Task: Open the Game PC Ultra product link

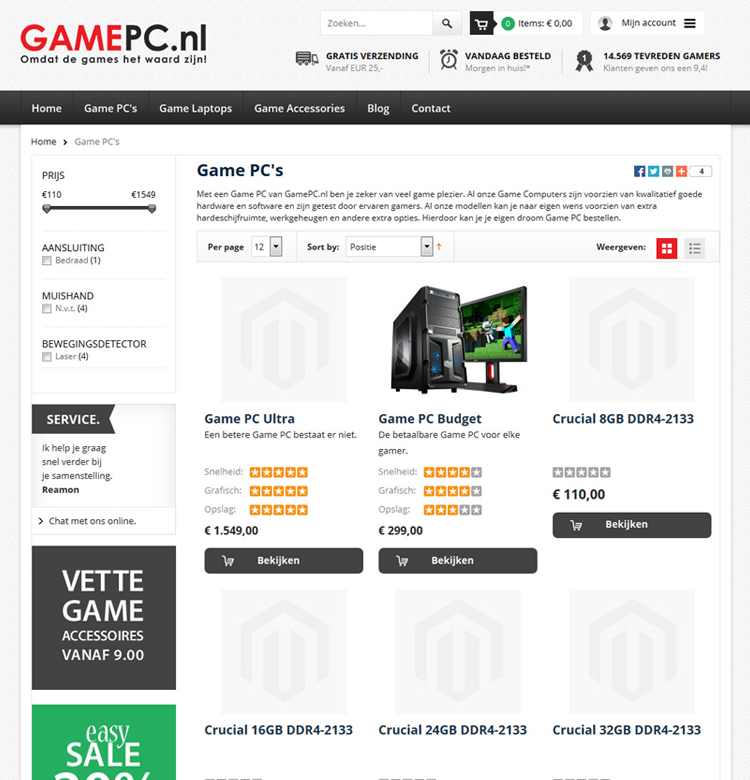Action: (x=250, y=419)
